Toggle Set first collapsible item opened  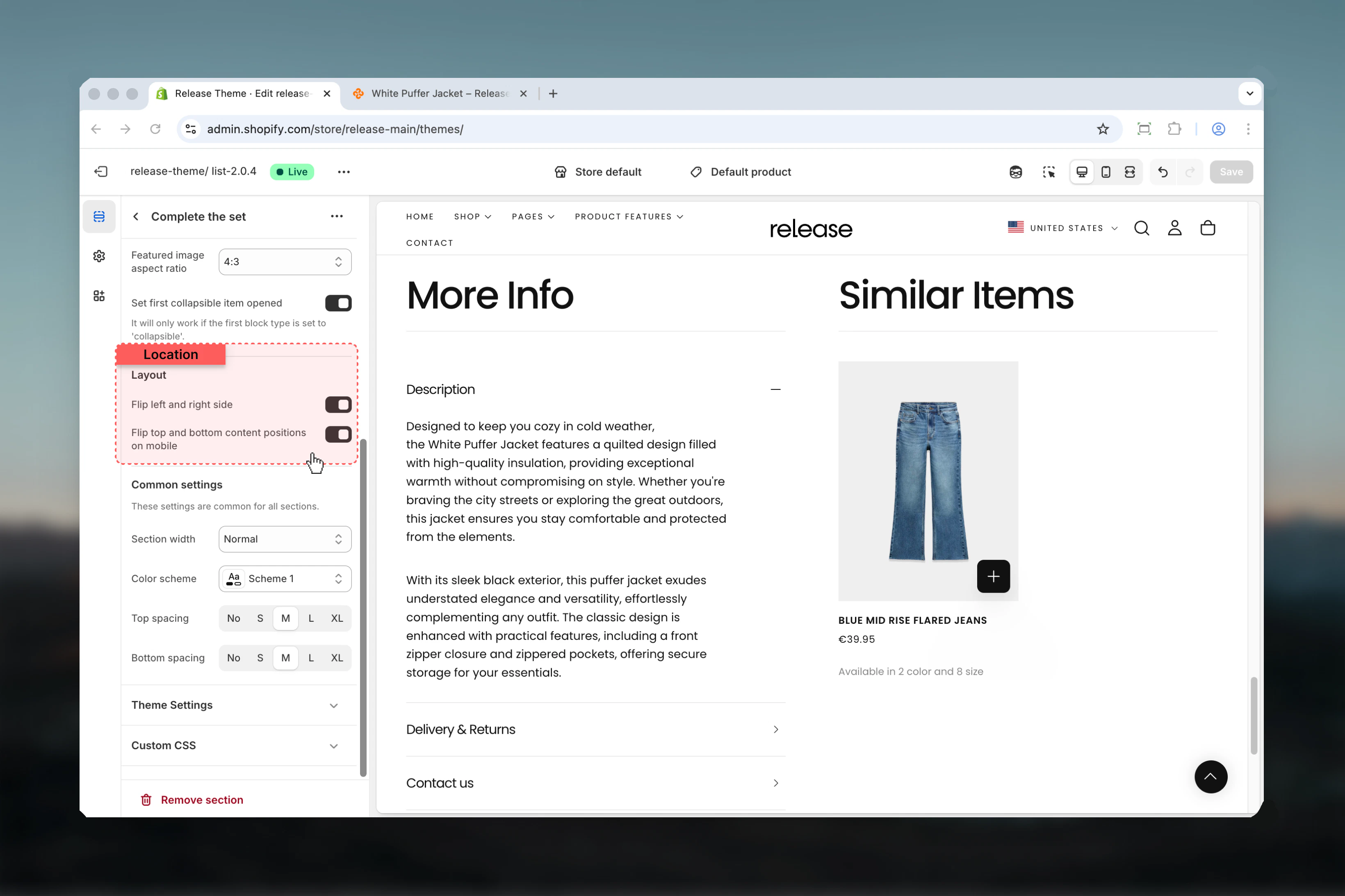338,303
